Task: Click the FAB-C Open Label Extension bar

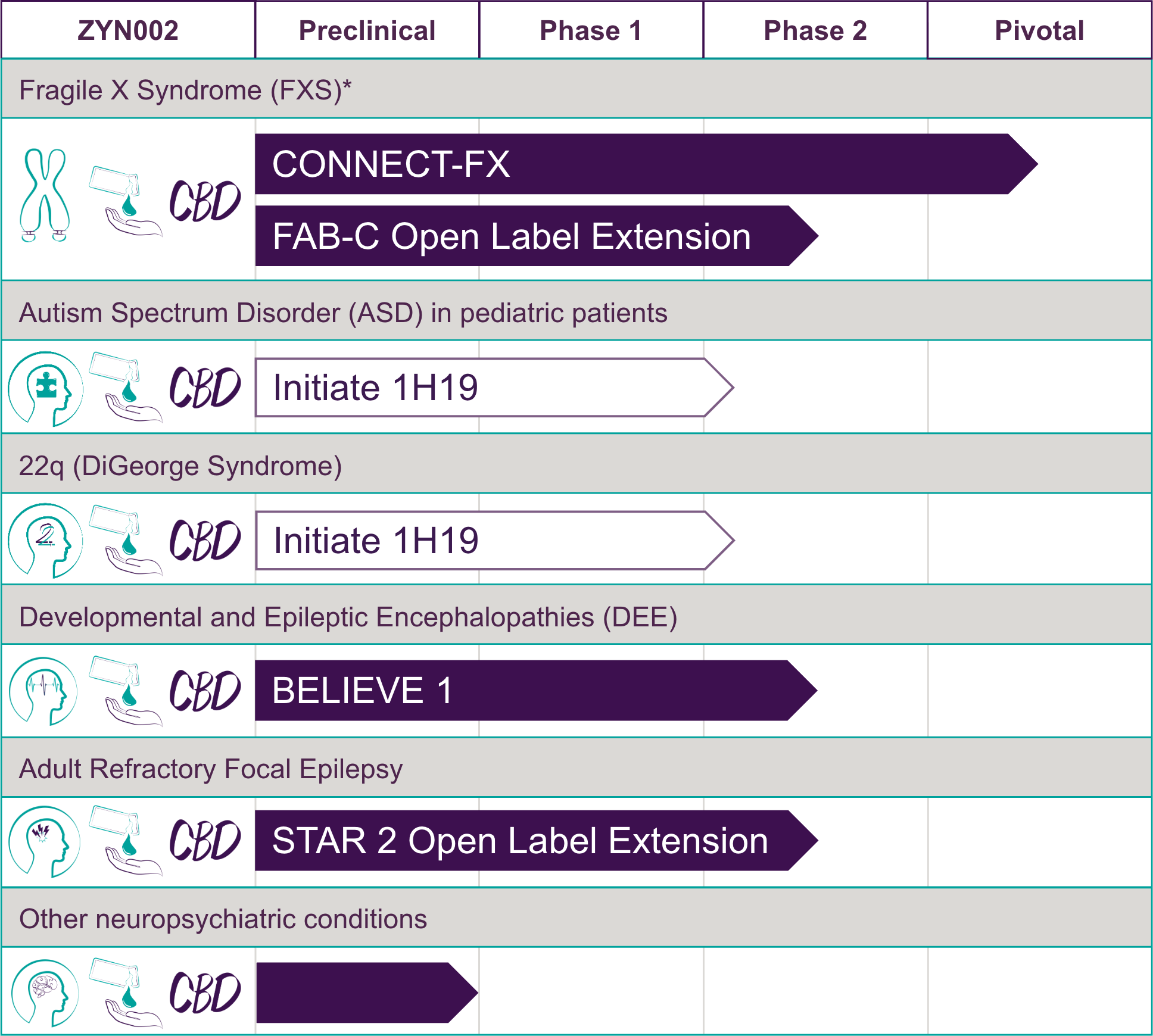Action: pos(537,236)
